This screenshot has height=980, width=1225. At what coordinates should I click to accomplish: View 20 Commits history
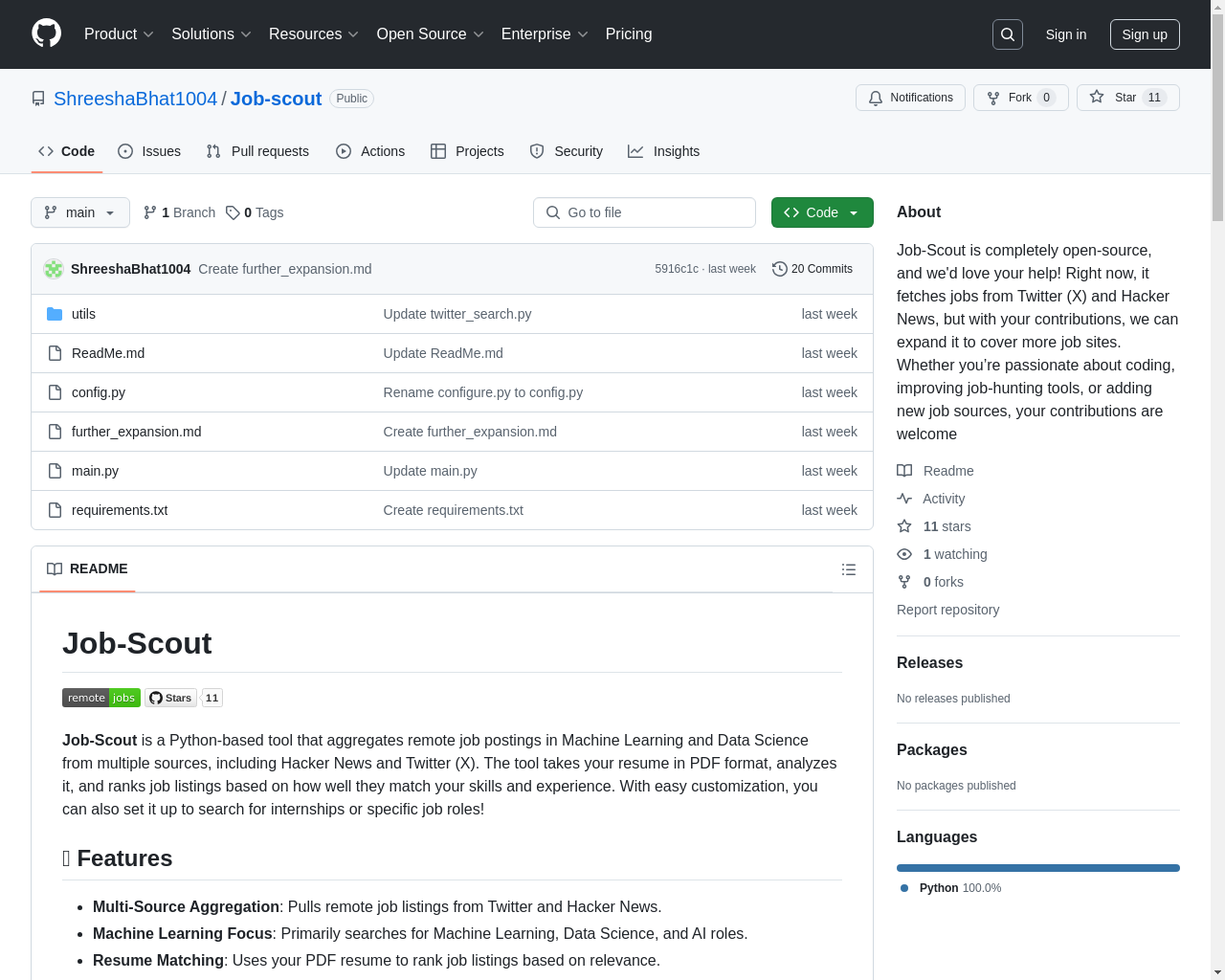813,269
